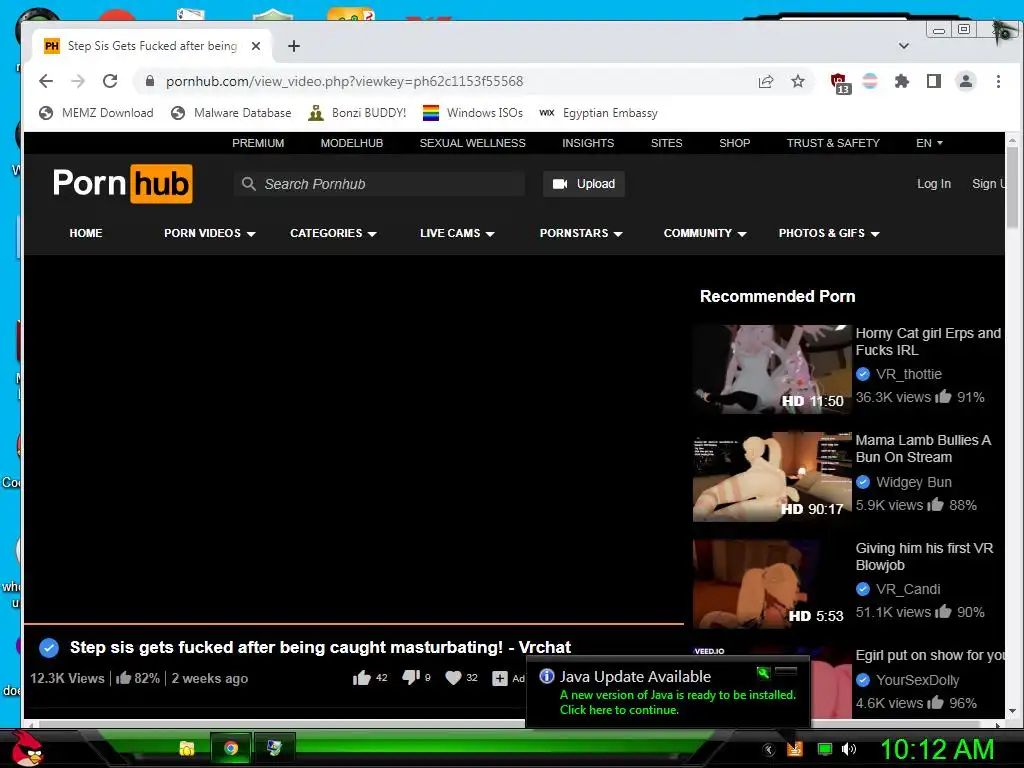
Task: Open the Egyptian Embassy bookmark
Action: click(598, 113)
